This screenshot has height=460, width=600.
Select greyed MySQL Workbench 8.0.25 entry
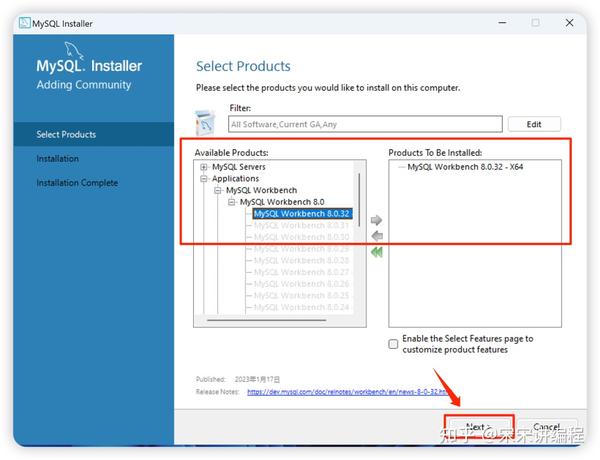302,296
